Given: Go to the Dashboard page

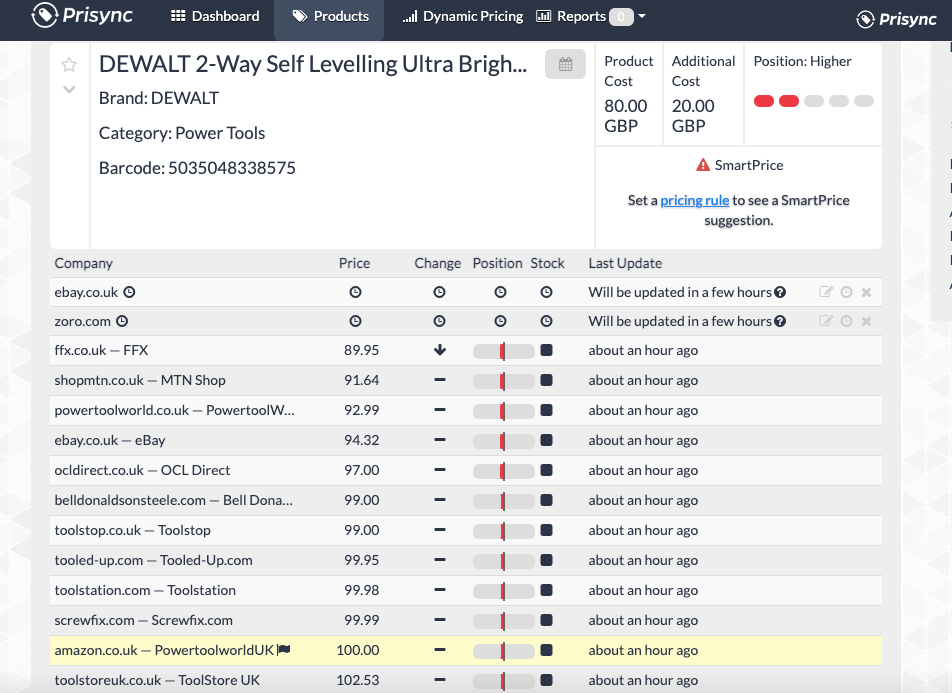Looking at the screenshot, I should pyautogui.click(x=215, y=16).
